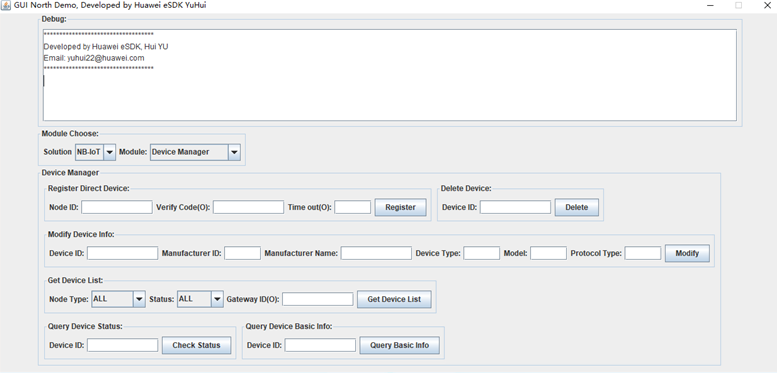Viewport: 777px width, 373px height.
Task: Focus the Node ID input field
Action: tap(117, 207)
